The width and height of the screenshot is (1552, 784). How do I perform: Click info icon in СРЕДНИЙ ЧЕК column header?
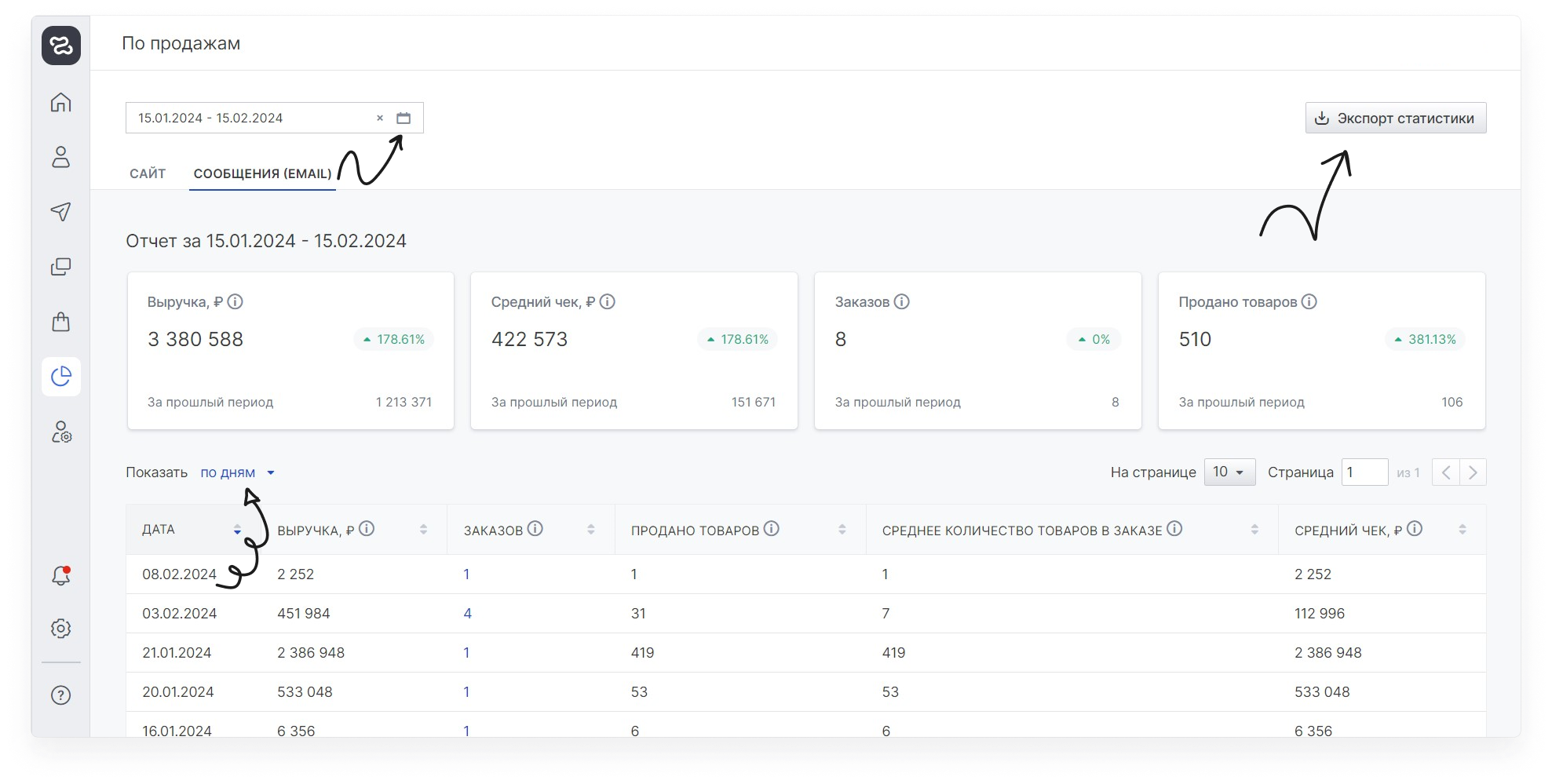click(1415, 529)
